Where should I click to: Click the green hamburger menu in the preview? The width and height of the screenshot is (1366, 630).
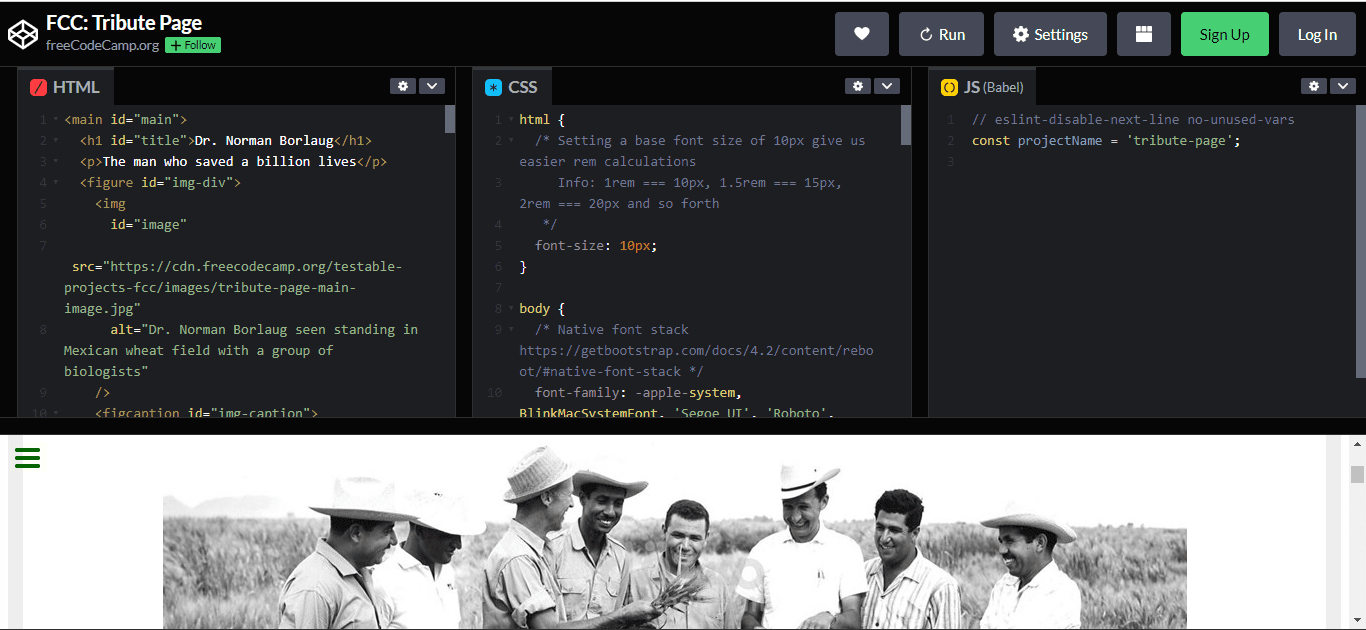[28, 458]
